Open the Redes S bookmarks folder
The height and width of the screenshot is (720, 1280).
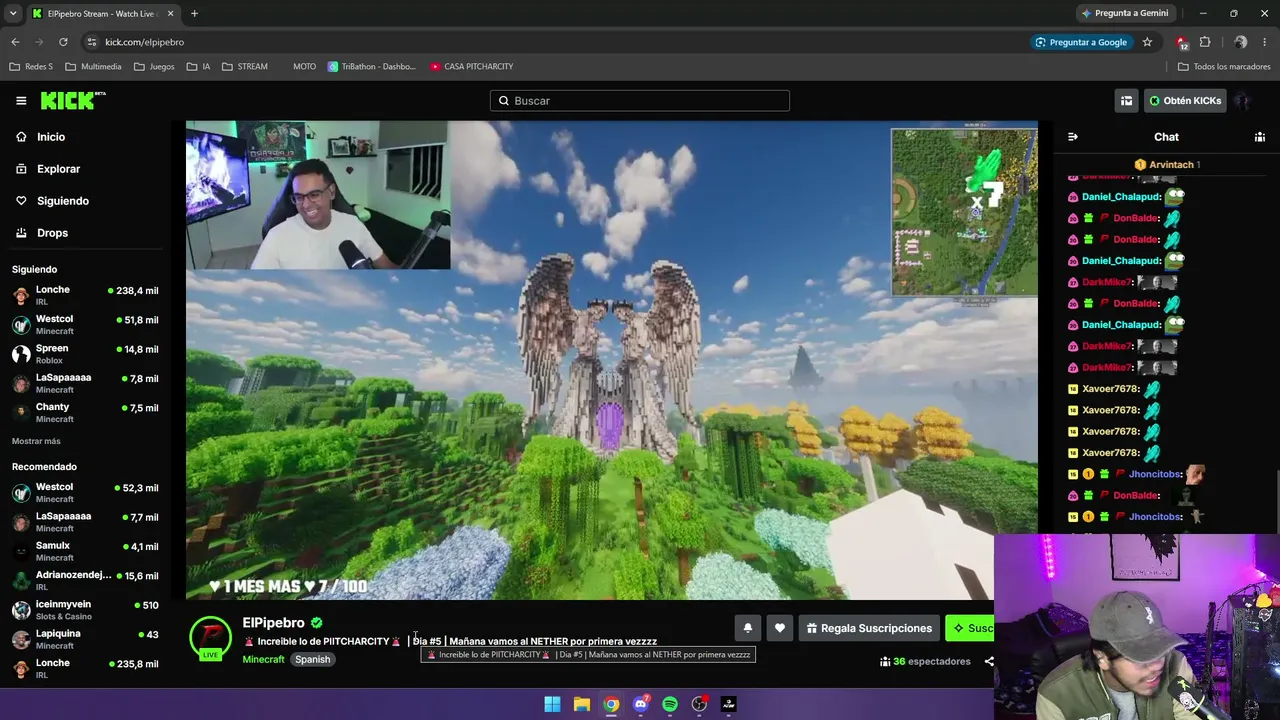(31, 66)
